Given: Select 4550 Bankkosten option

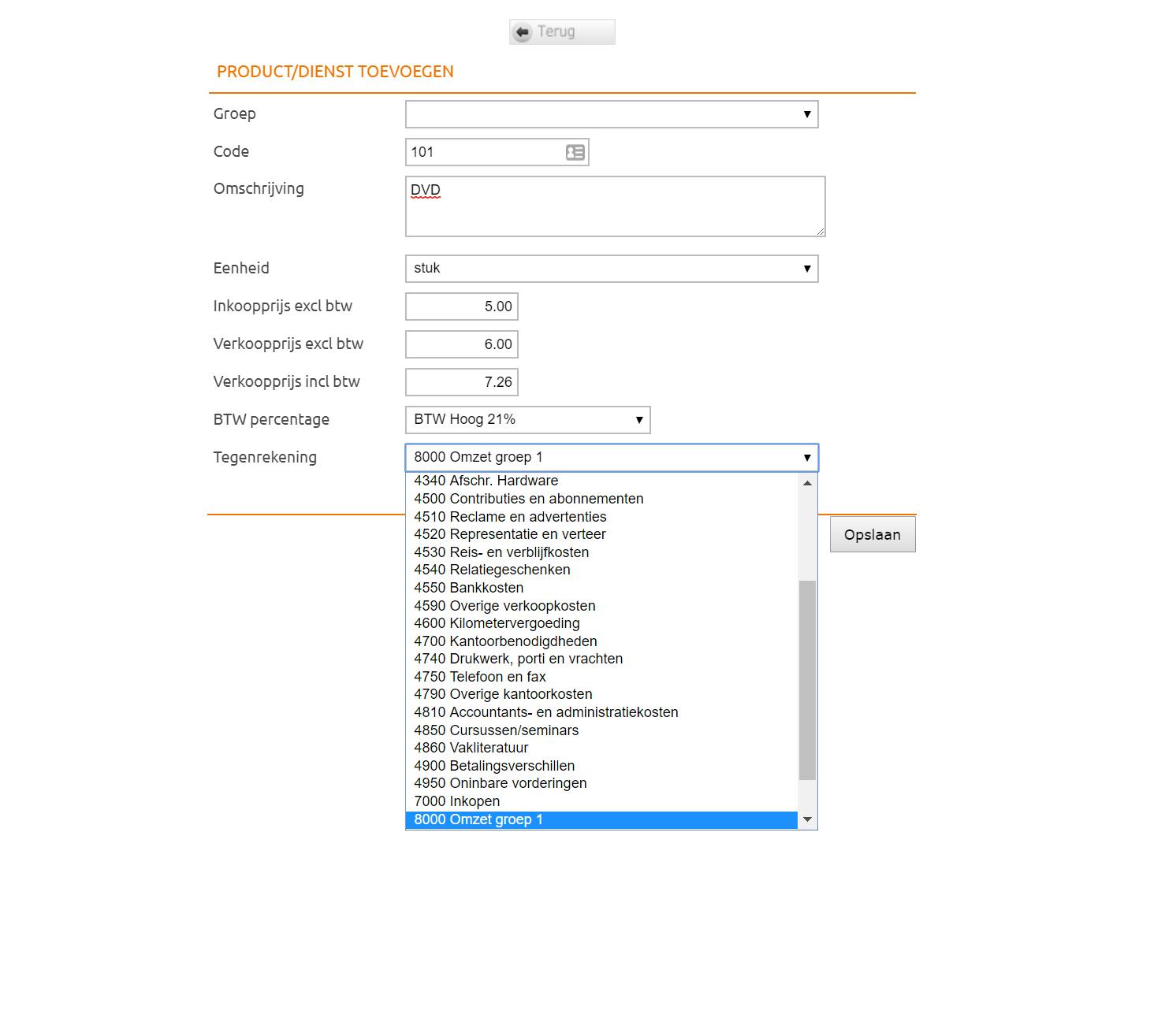Looking at the screenshot, I should tap(602, 588).
